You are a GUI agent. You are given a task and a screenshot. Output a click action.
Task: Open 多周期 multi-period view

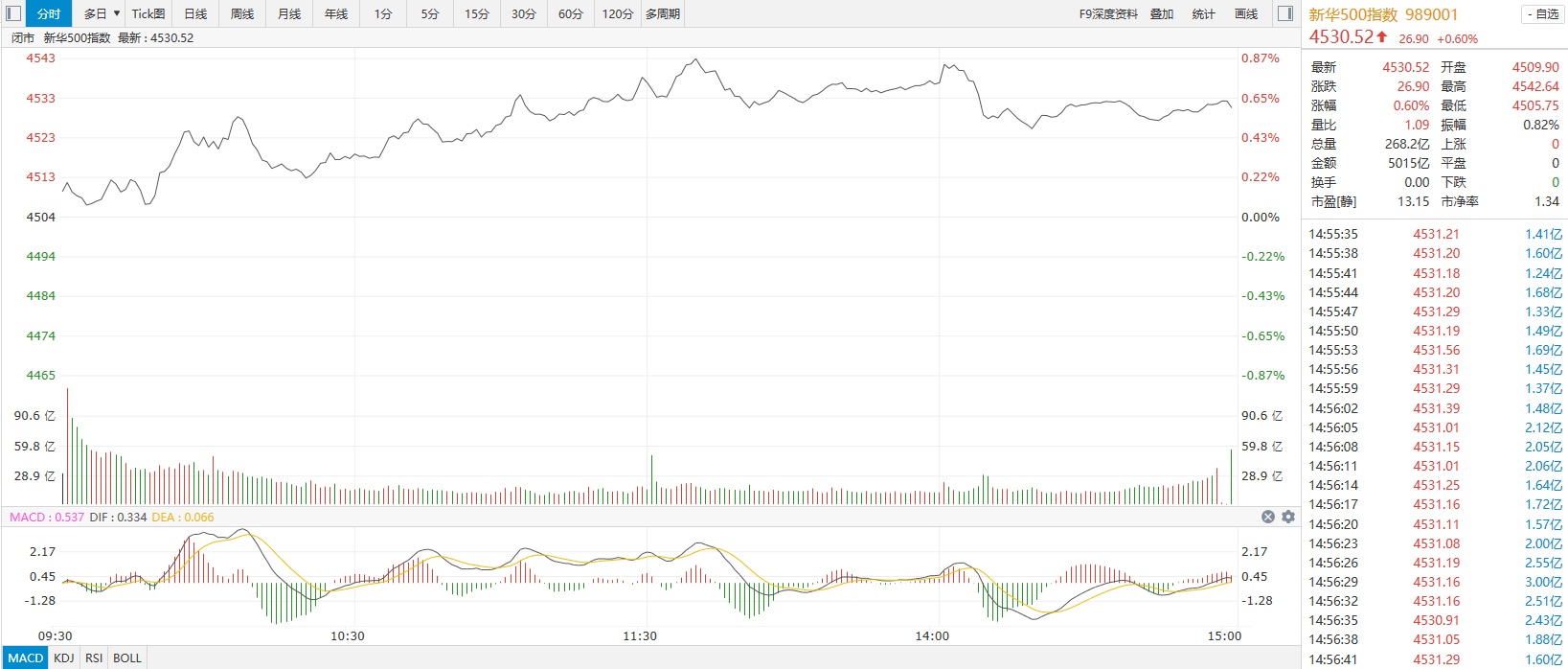pyautogui.click(x=663, y=13)
